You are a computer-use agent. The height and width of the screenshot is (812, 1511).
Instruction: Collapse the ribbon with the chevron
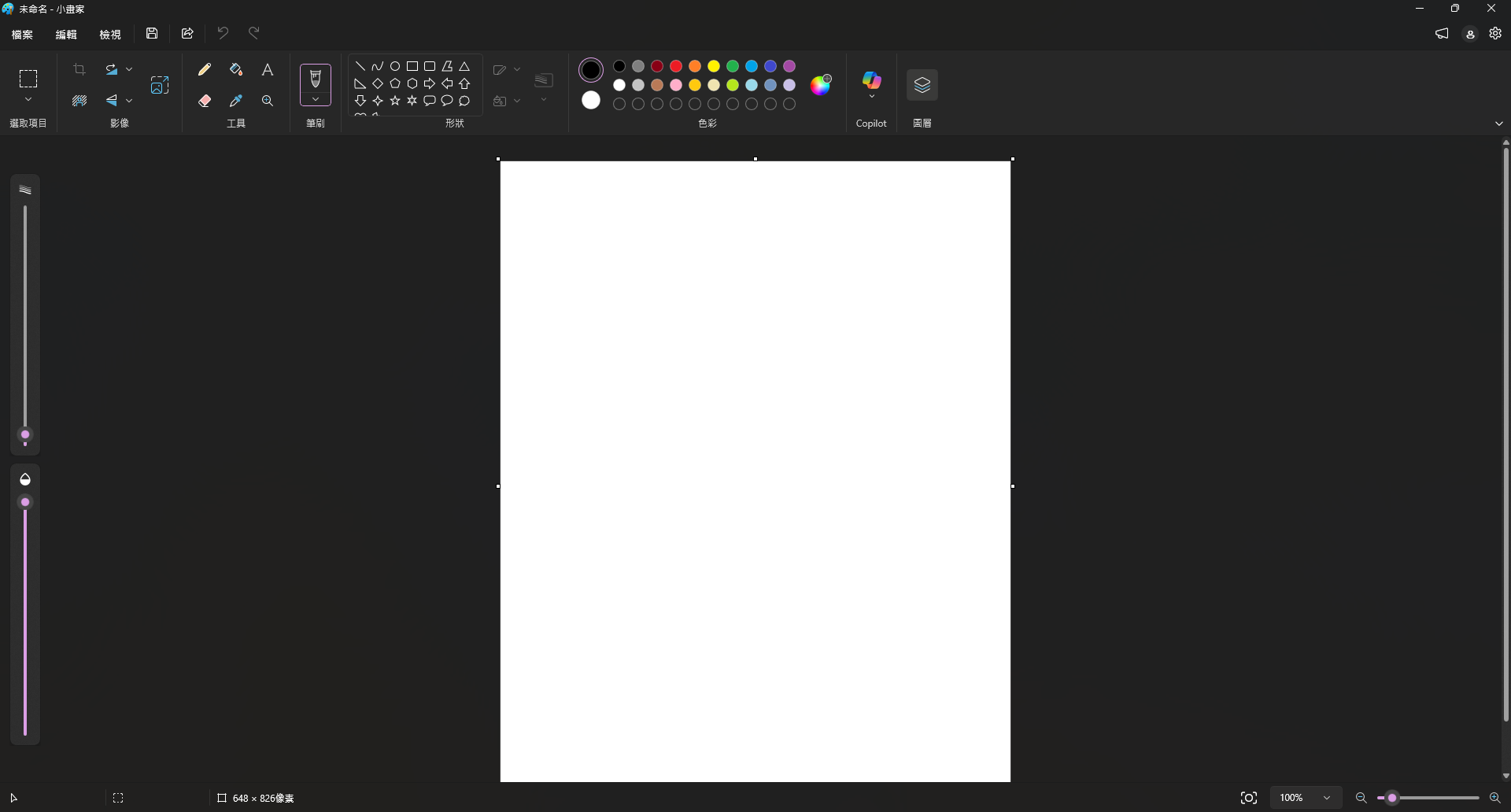point(1498,124)
